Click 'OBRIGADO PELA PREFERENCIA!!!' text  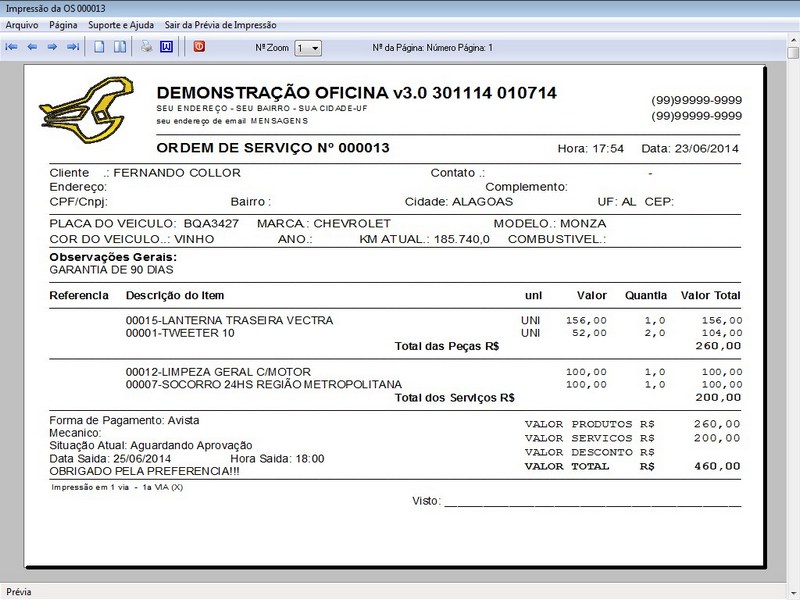click(144, 471)
